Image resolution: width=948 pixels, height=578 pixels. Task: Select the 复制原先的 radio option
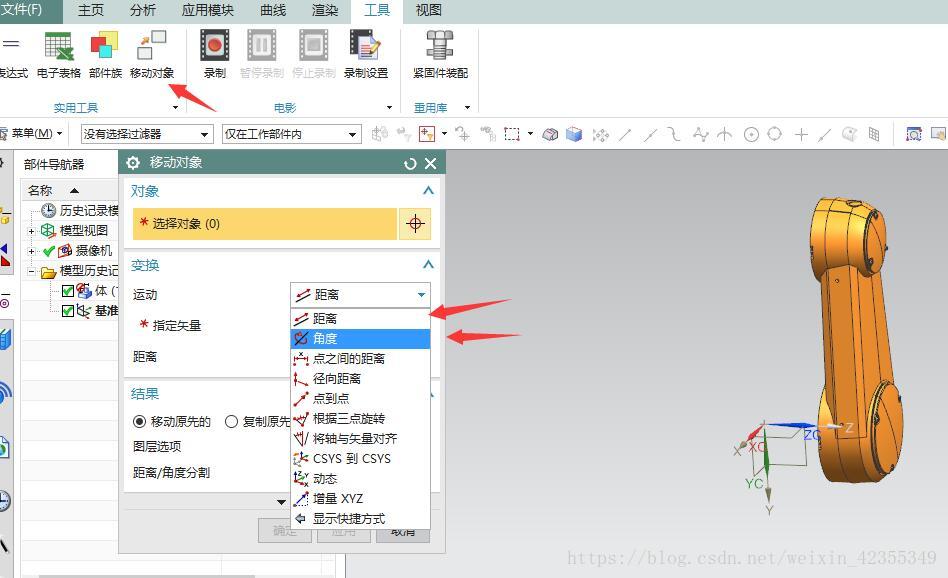click(231, 421)
